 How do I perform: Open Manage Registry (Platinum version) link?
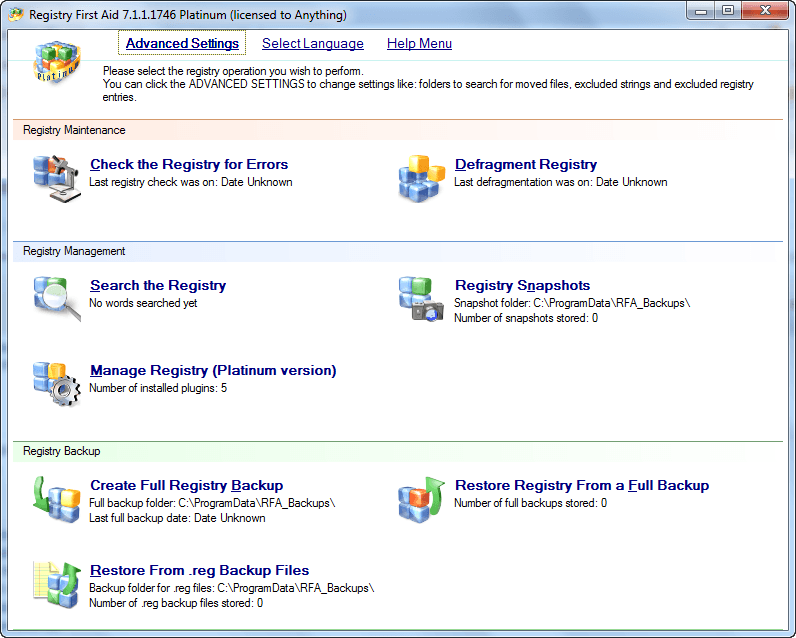213,371
